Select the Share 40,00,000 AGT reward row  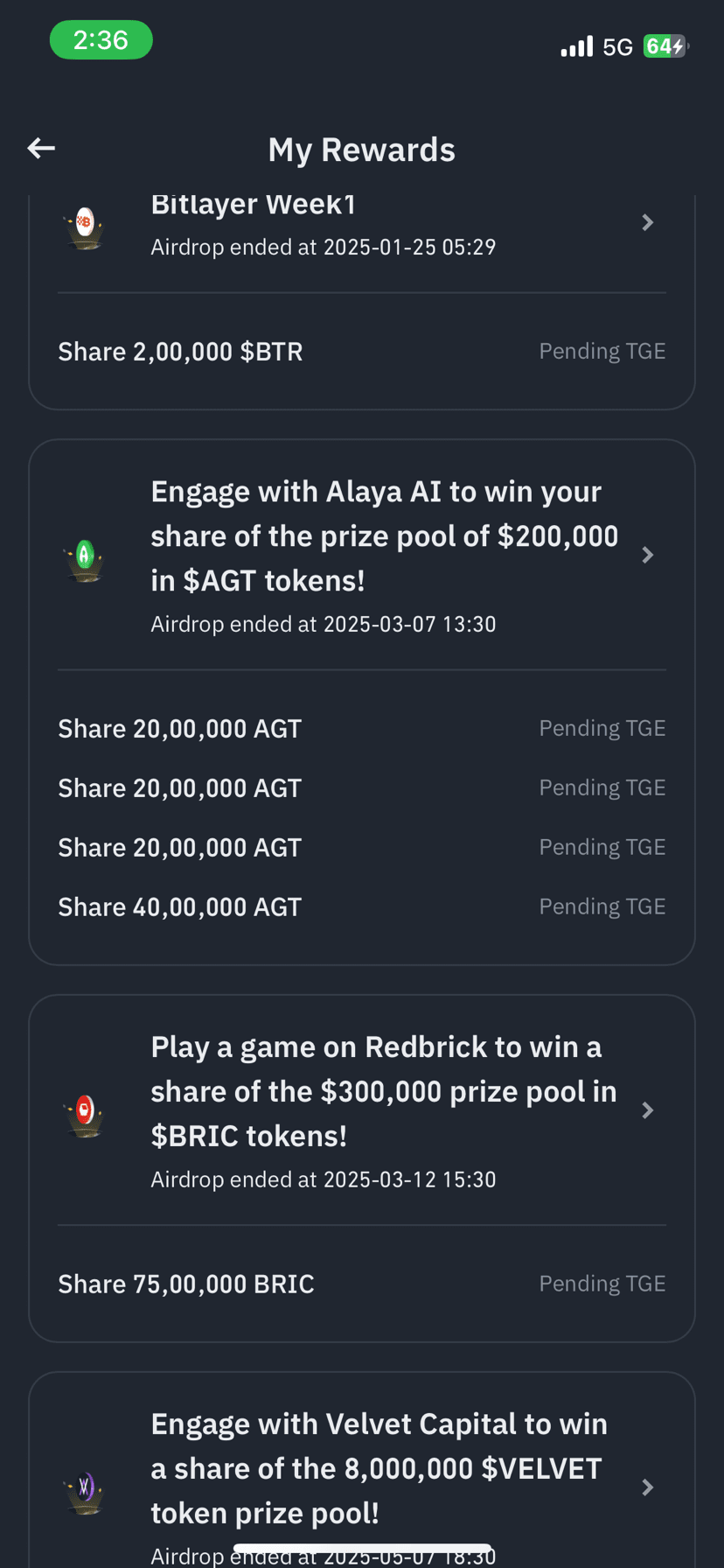pos(362,906)
